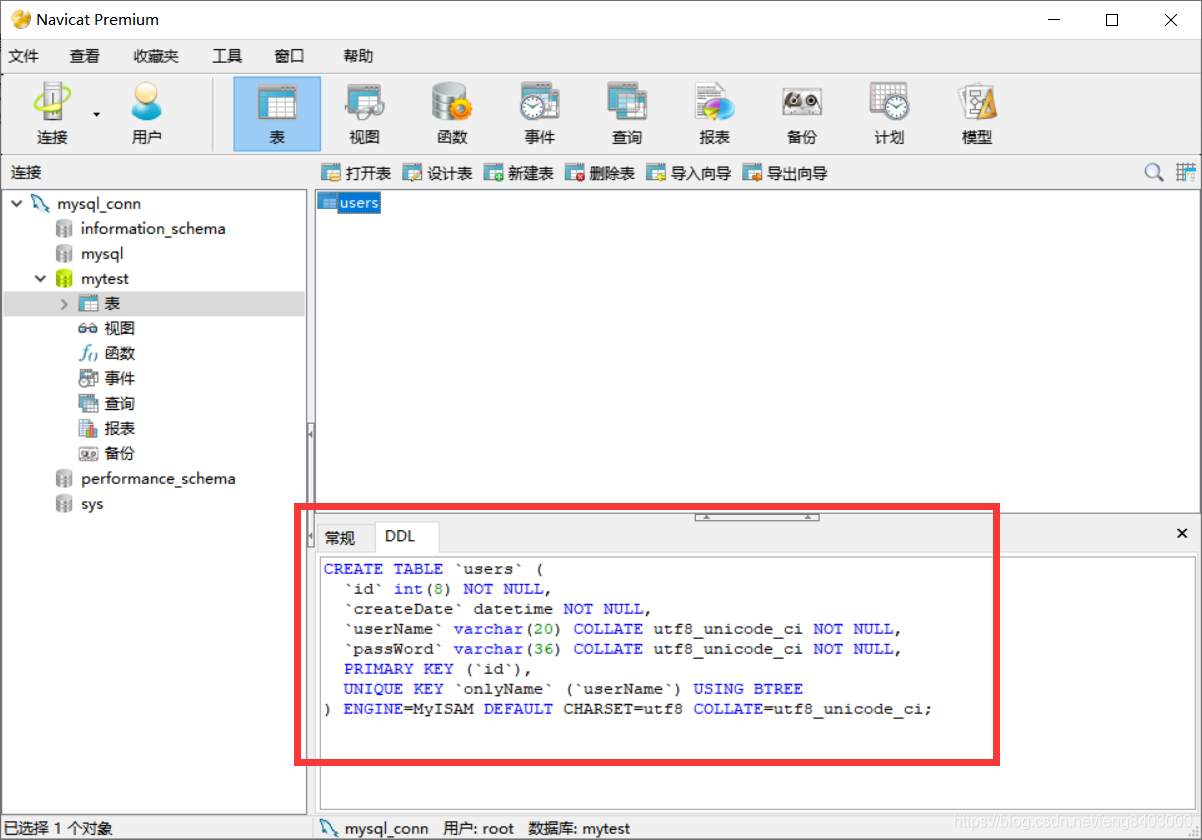Select the mysql_conn connection
The height and width of the screenshot is (840, 1202).
point(99,203)
